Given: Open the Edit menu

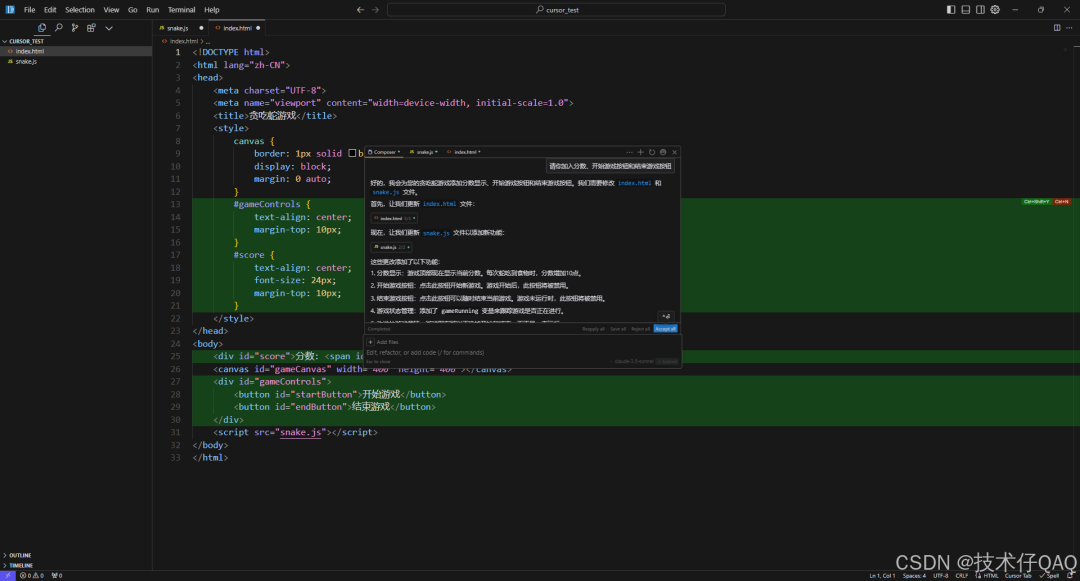Looking at the screenshot, I should [50, 10].
